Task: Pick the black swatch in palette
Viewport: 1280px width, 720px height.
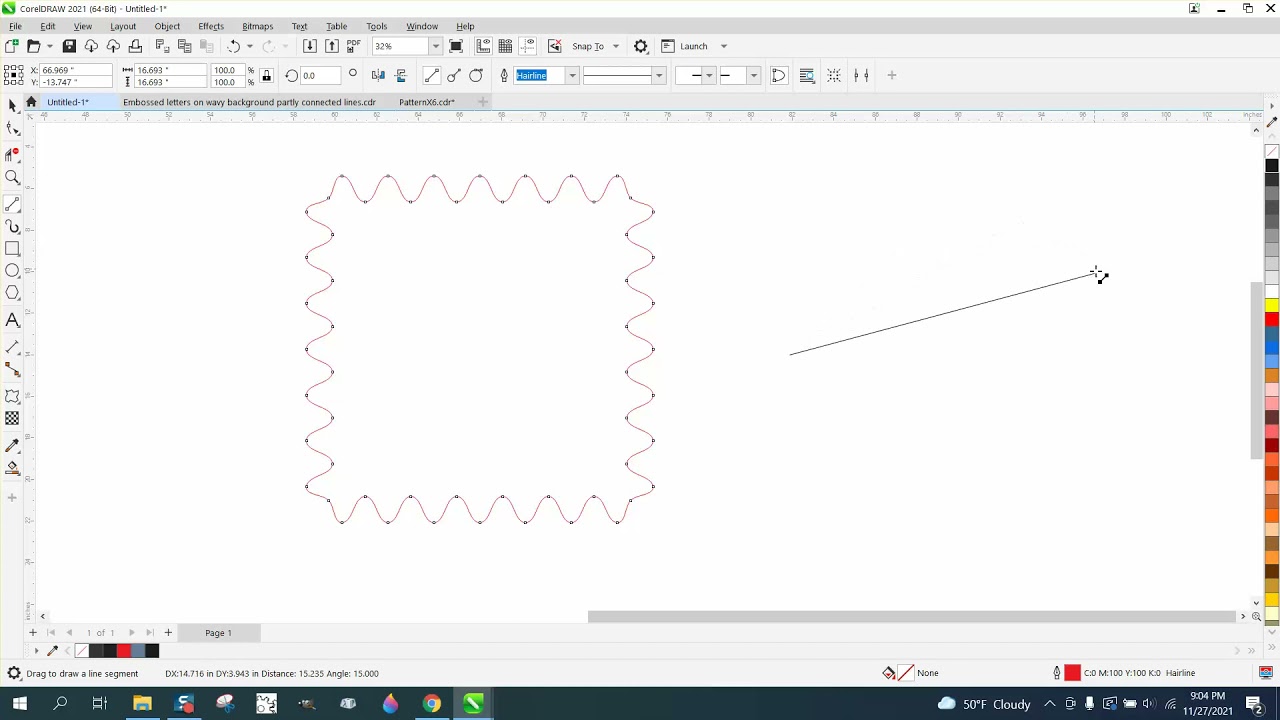Action: coord(1272,166)
